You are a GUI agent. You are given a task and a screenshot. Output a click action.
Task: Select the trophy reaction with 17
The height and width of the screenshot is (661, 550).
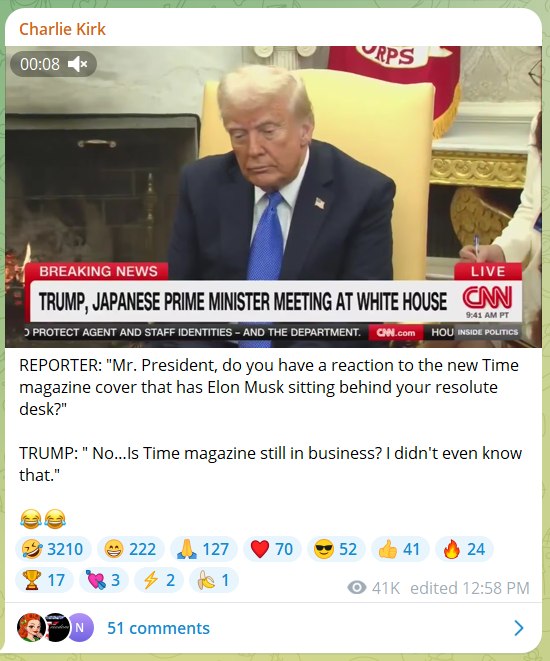pos(44,580)
